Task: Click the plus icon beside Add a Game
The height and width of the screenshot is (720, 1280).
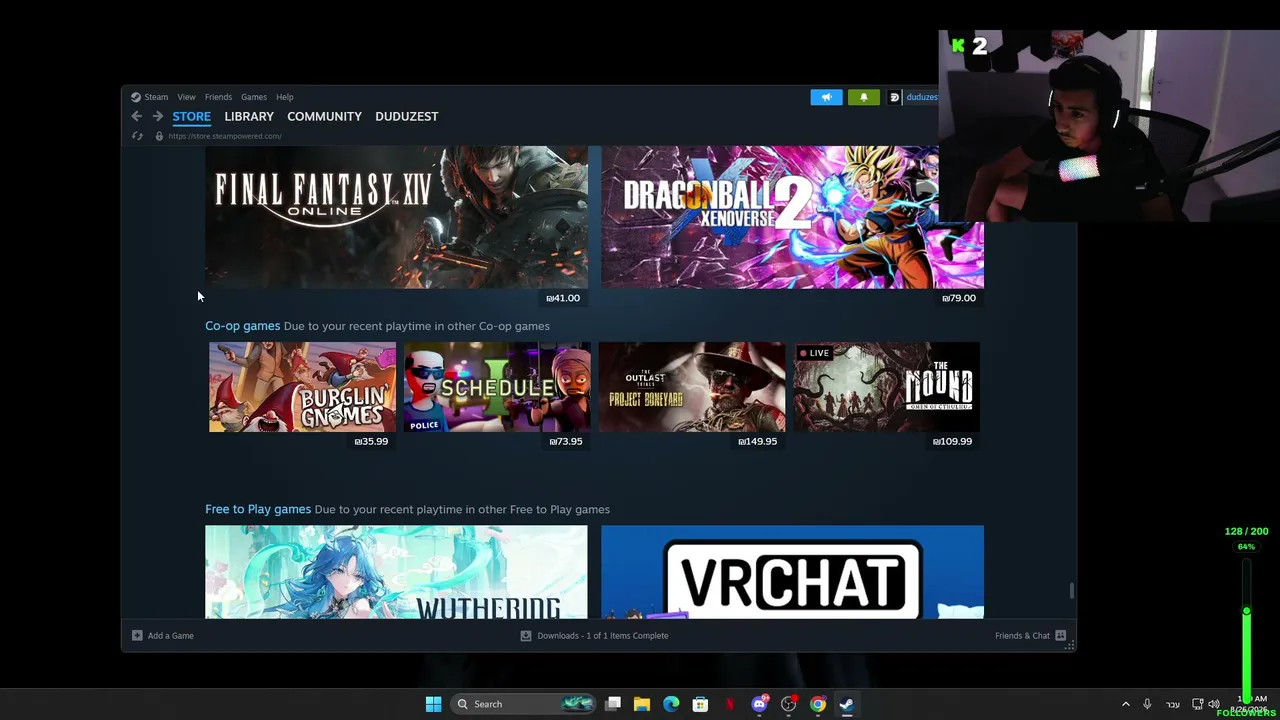Action: coord(137,635)
